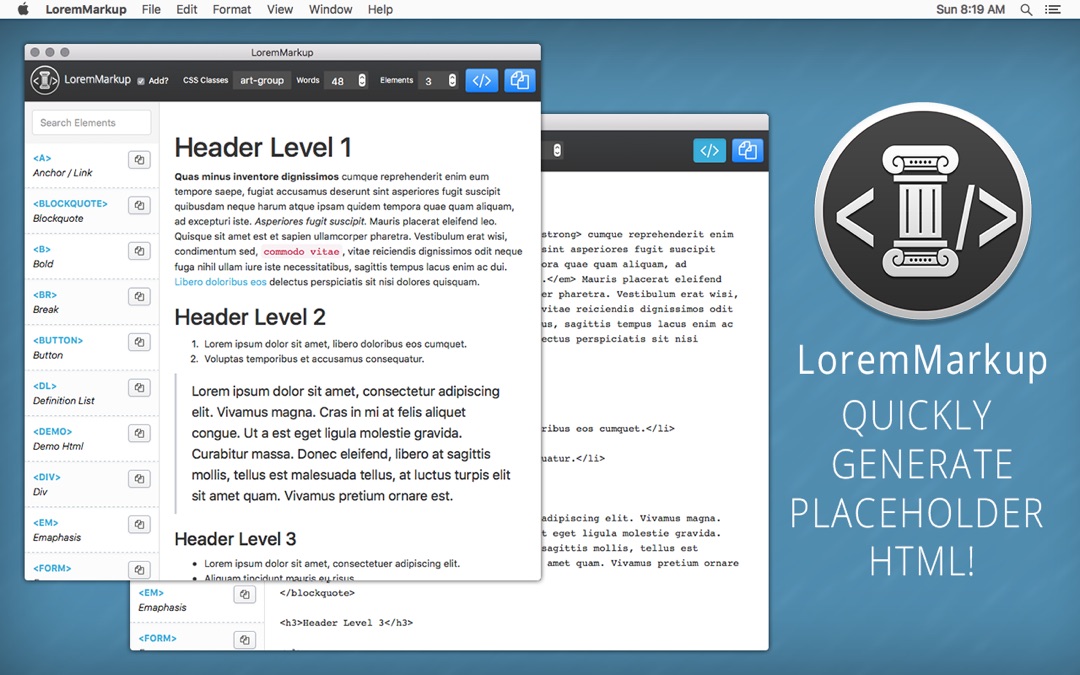The width and height of the screenshot is (1080, 675).
Task: Open the Edit menu
Action: tap(187, 10)
